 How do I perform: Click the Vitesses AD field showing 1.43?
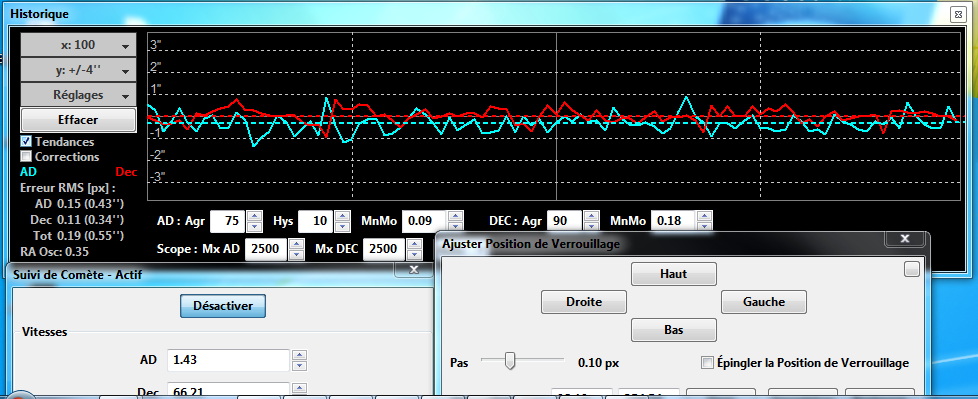(228, 360)
